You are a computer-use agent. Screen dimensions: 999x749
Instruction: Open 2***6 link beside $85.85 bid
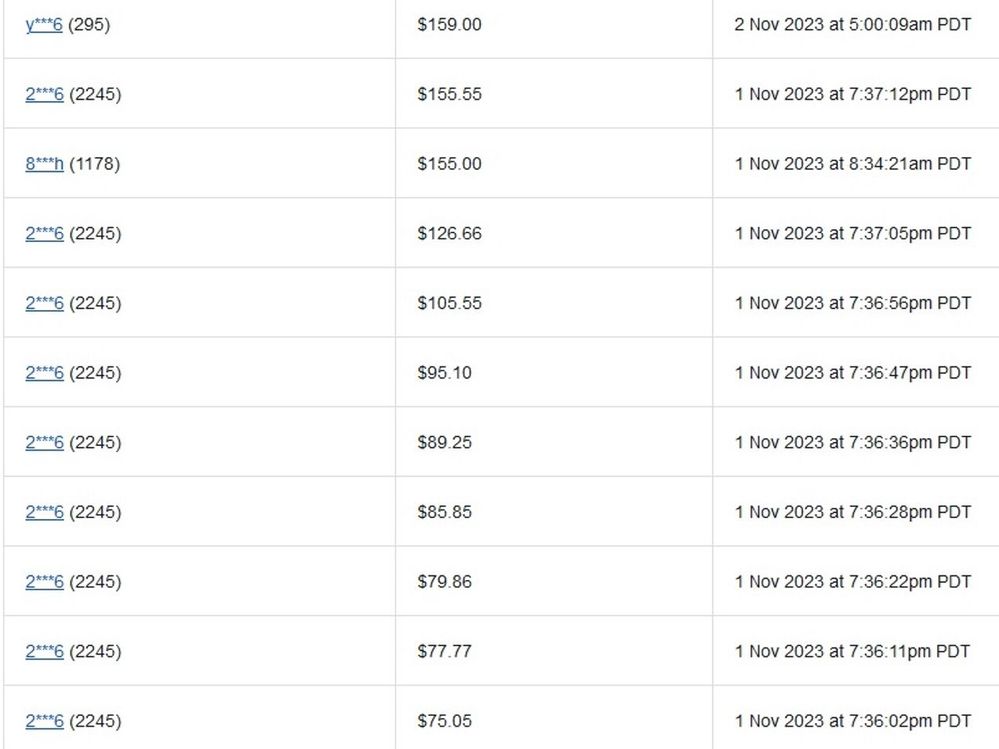tap(44, 512)
